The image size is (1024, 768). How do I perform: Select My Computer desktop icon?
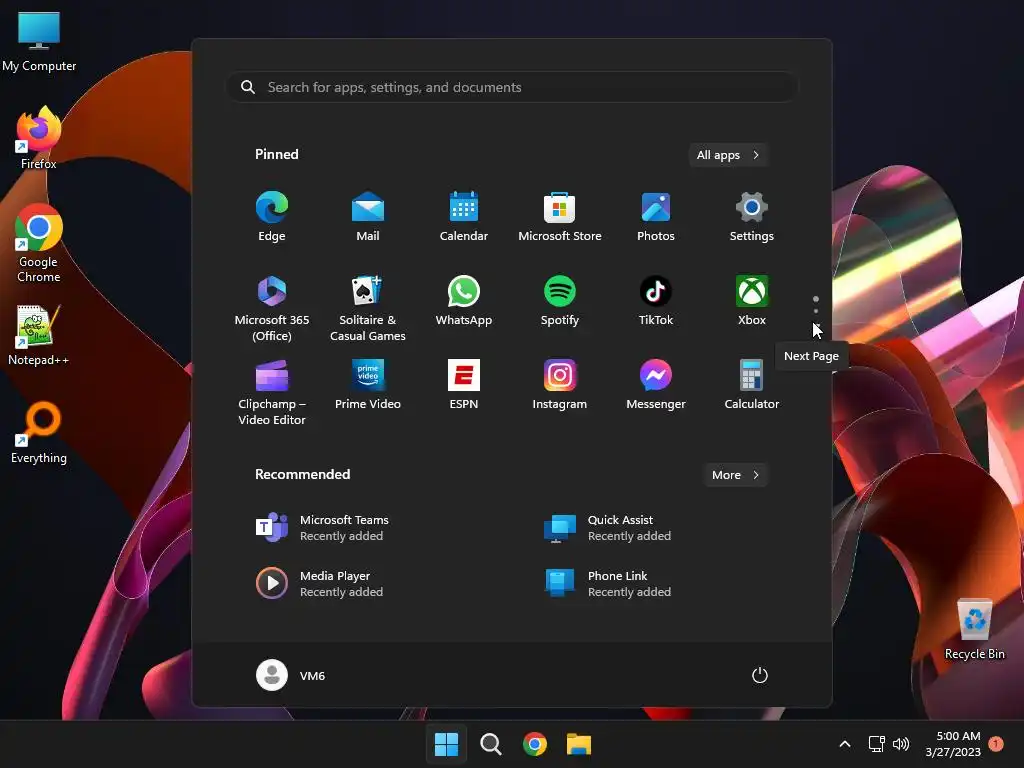[x=39, y=41]
